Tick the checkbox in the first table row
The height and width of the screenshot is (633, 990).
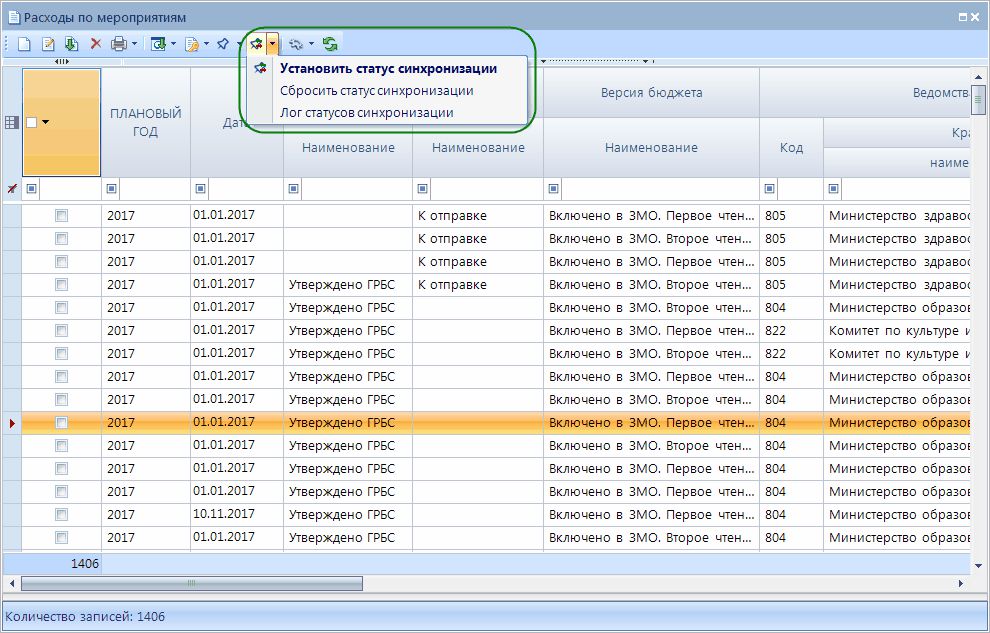pyautogui.click(x=62, y=216)
